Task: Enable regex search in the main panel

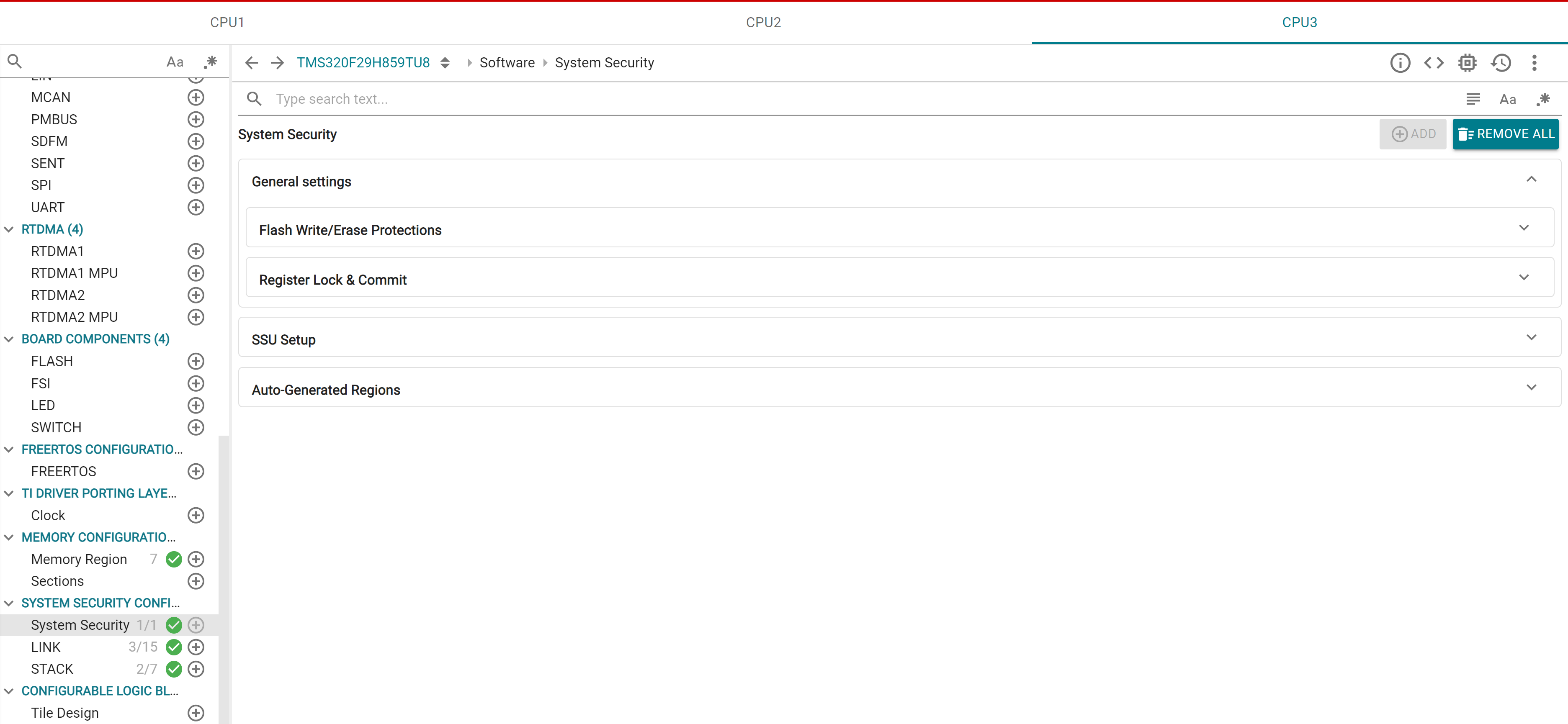Action: pyautogui.click(x=1544, y=99)
